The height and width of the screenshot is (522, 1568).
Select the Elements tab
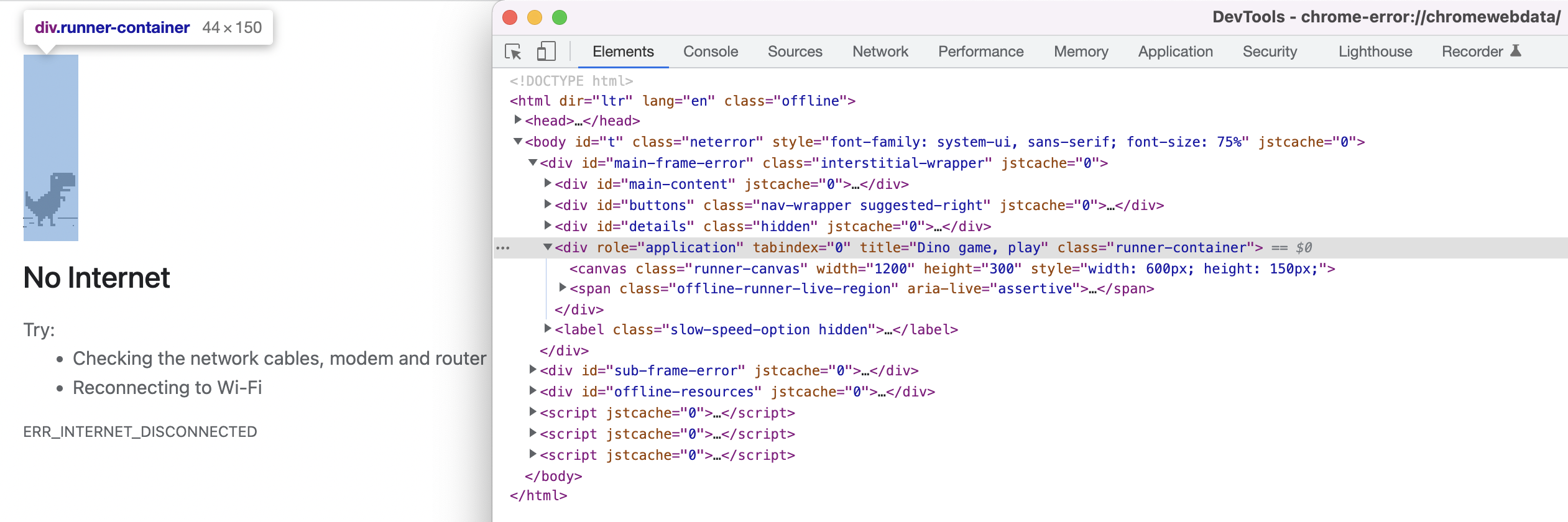tap(623, 52)
